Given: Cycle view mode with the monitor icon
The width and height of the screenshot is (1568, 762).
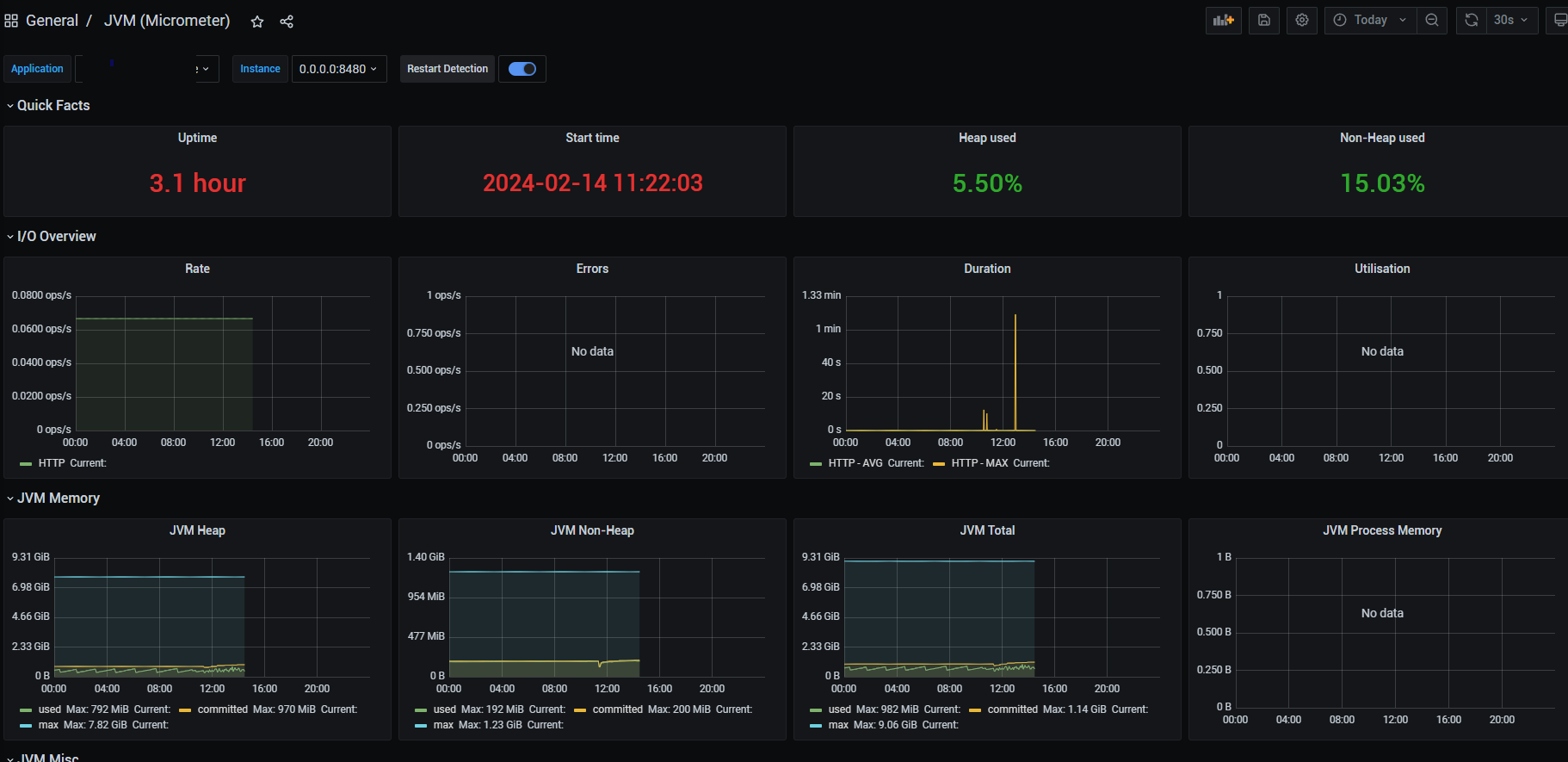Looking at the screenshot, I should [1559, 21].
